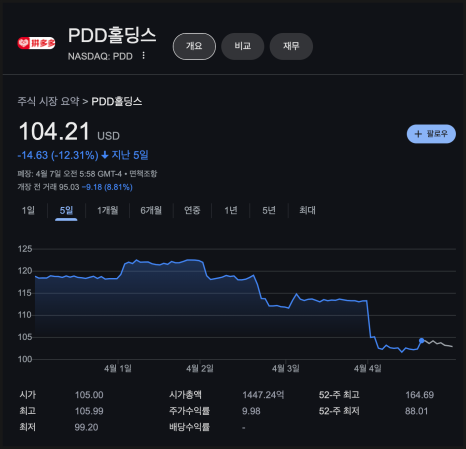Click the 최고 value 105.99
This screenshot has height=449, width=466.
(89, 411)
